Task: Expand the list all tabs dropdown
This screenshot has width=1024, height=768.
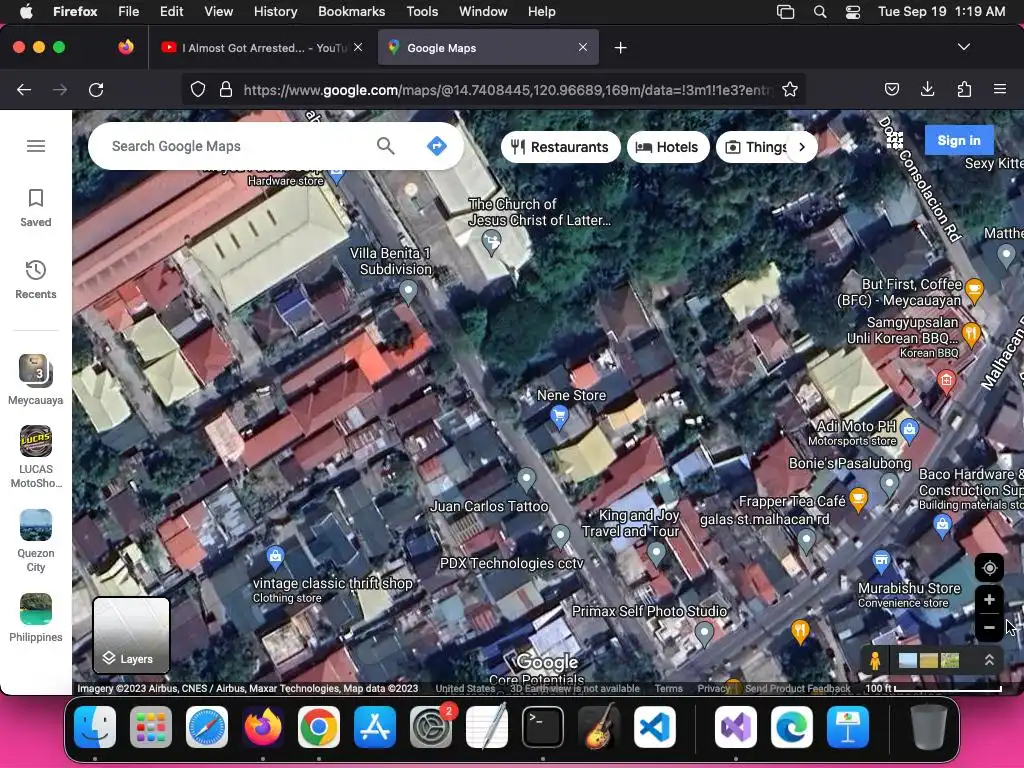Action: pyautogui.click(x=964, y=47)
